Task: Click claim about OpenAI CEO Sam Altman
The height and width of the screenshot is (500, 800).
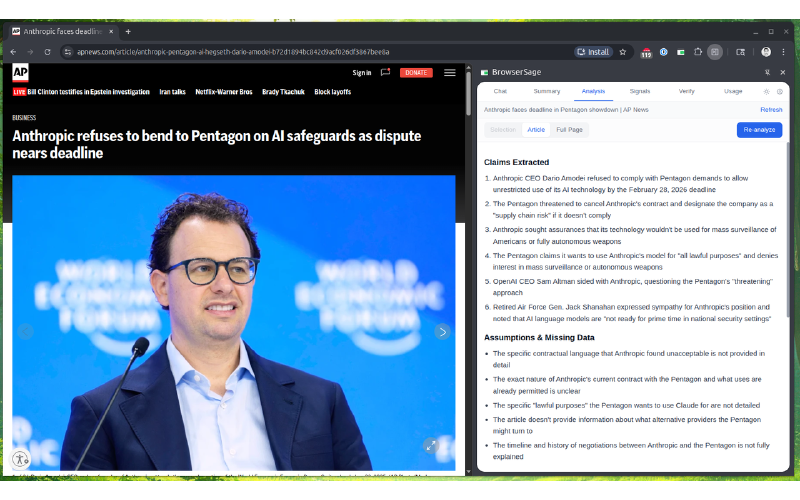Action: click(x=632, y=287)
